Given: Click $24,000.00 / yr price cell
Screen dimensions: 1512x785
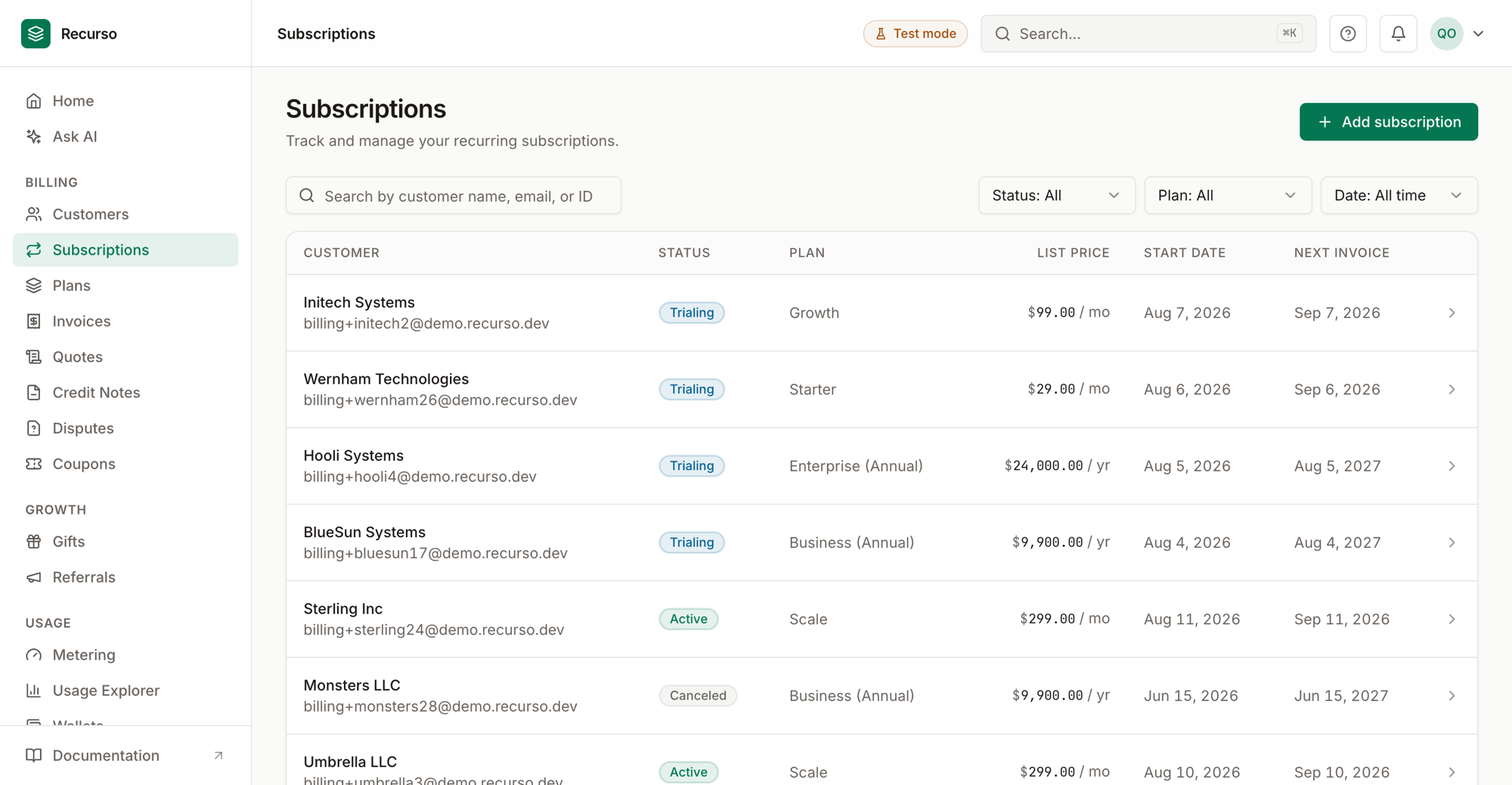Looking at the screenshot, I should tap(1057, 465).
